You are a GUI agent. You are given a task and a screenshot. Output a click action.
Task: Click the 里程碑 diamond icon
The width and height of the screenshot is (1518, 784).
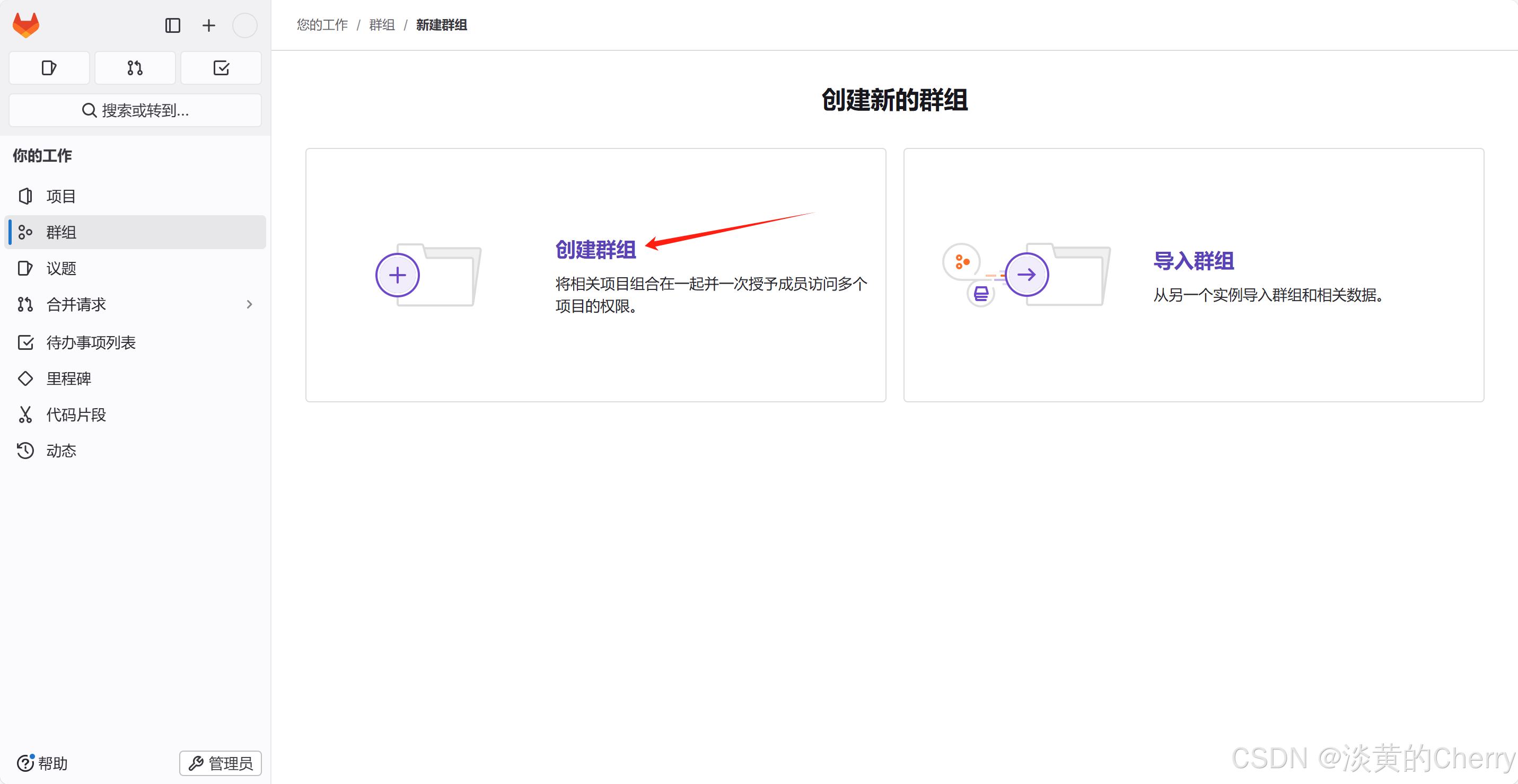(25, 378)
